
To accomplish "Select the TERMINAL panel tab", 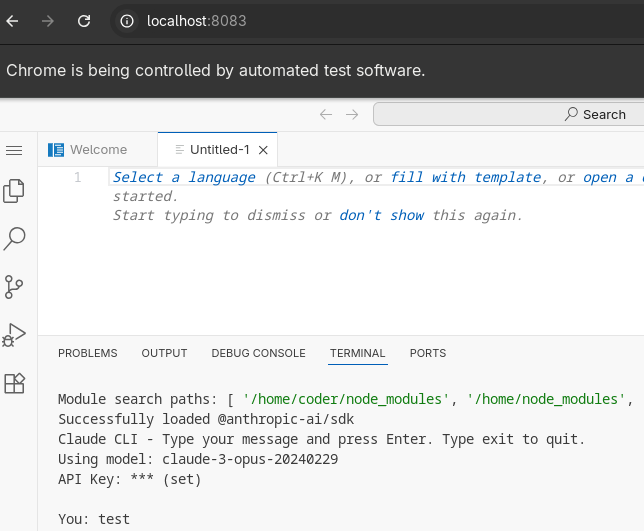I will pos(358,353).
